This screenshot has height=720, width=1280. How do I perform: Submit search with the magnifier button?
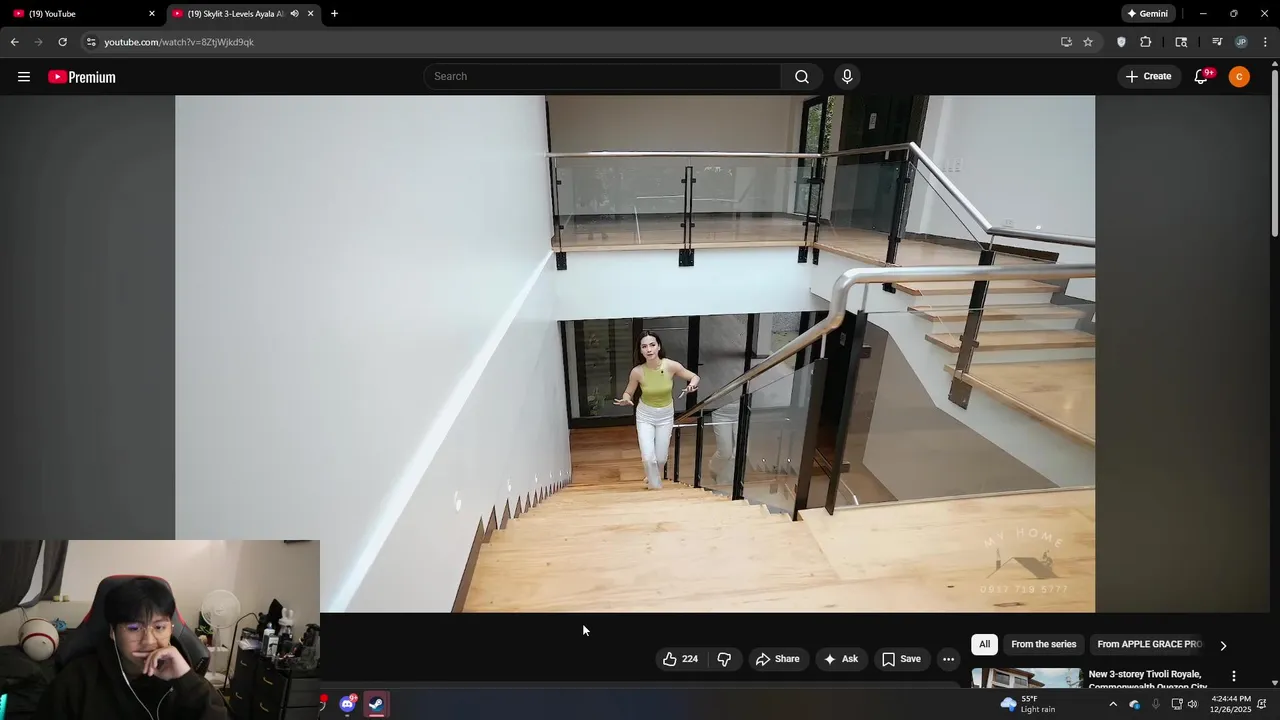(802, 77)
